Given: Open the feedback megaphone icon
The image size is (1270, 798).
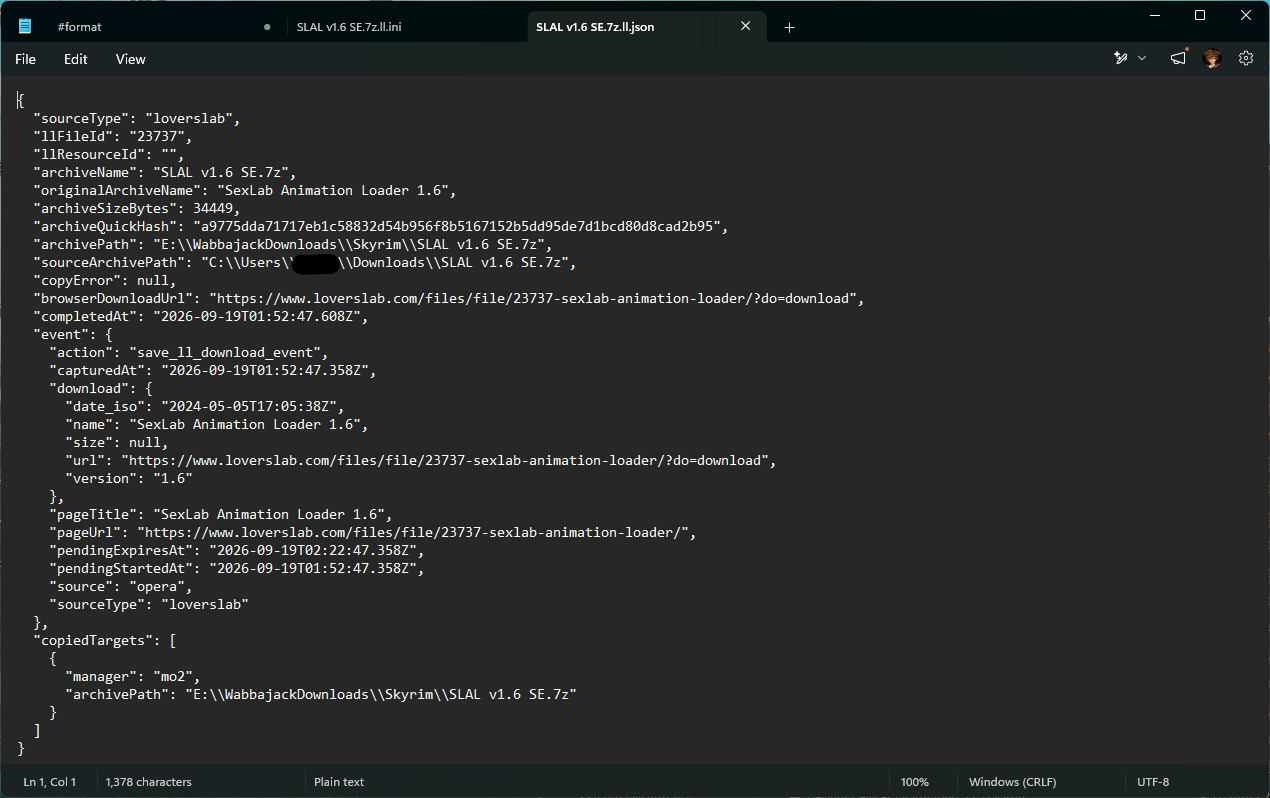Looking at the screenshot, I should pos(1179,59).
